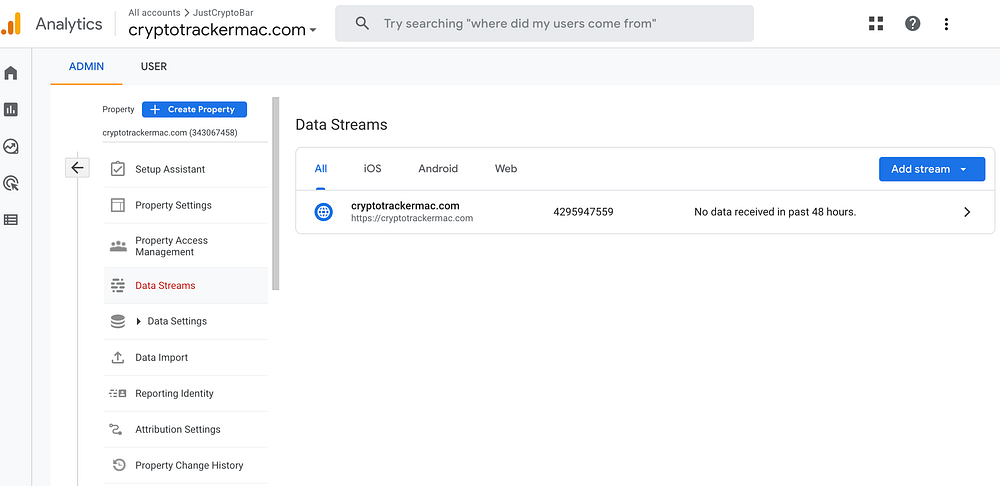Open the three-dot more options menu
Viewport: 1000px width, 486px height.
click(947, 24)
